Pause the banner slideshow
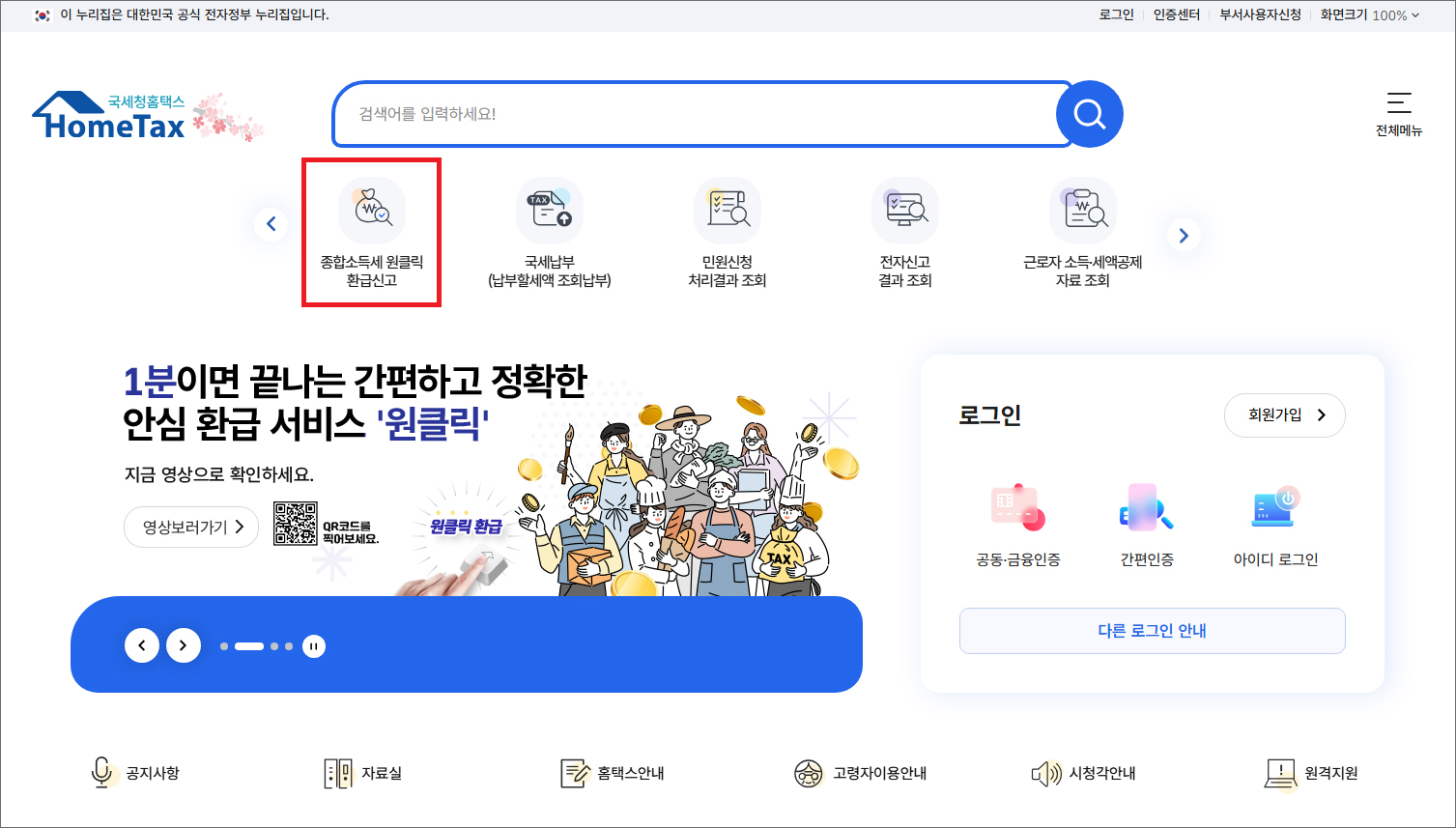The image size is (1456, 828). pyautogui.click(x=314, y=646)
